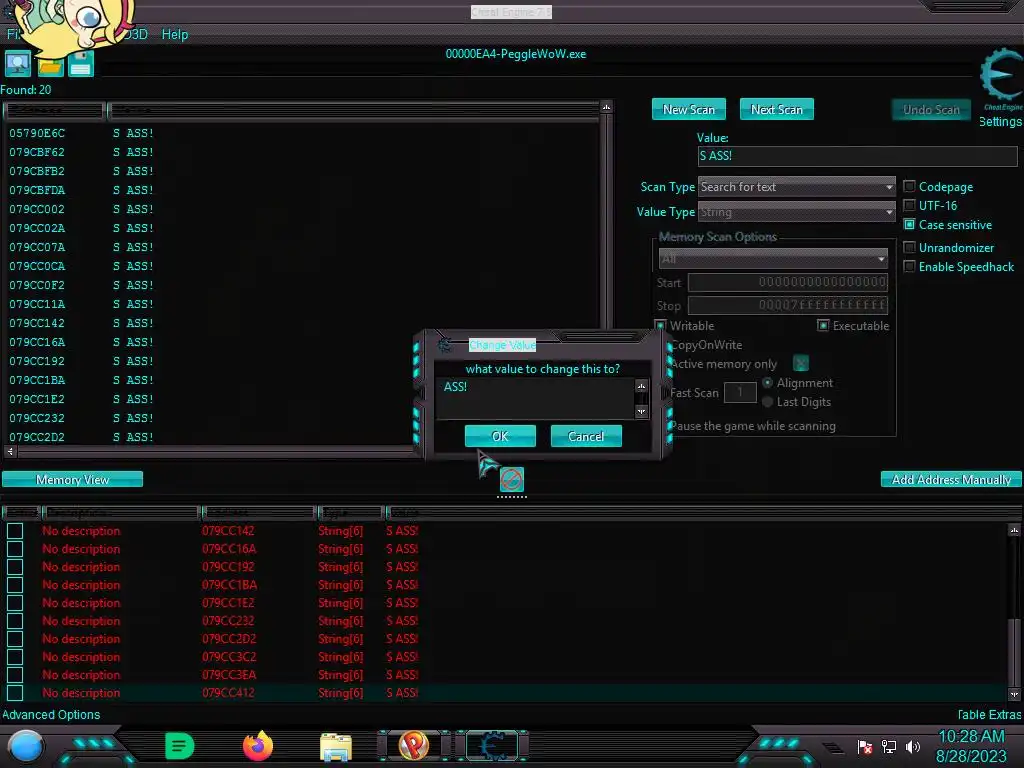Open File Explorer from the taskbar

click(x=336, y=746)
